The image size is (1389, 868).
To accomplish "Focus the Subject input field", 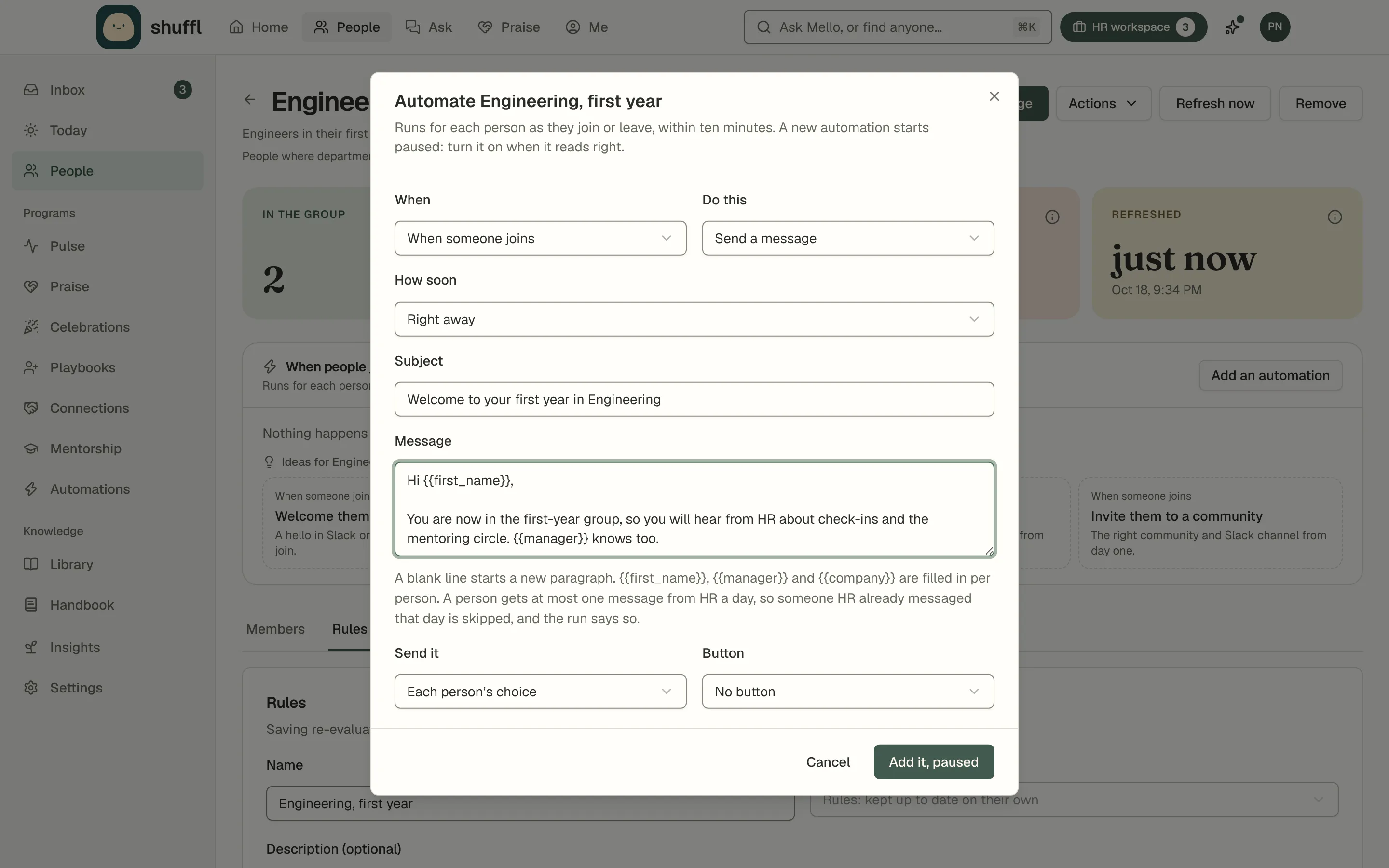I will coord(694,400).
